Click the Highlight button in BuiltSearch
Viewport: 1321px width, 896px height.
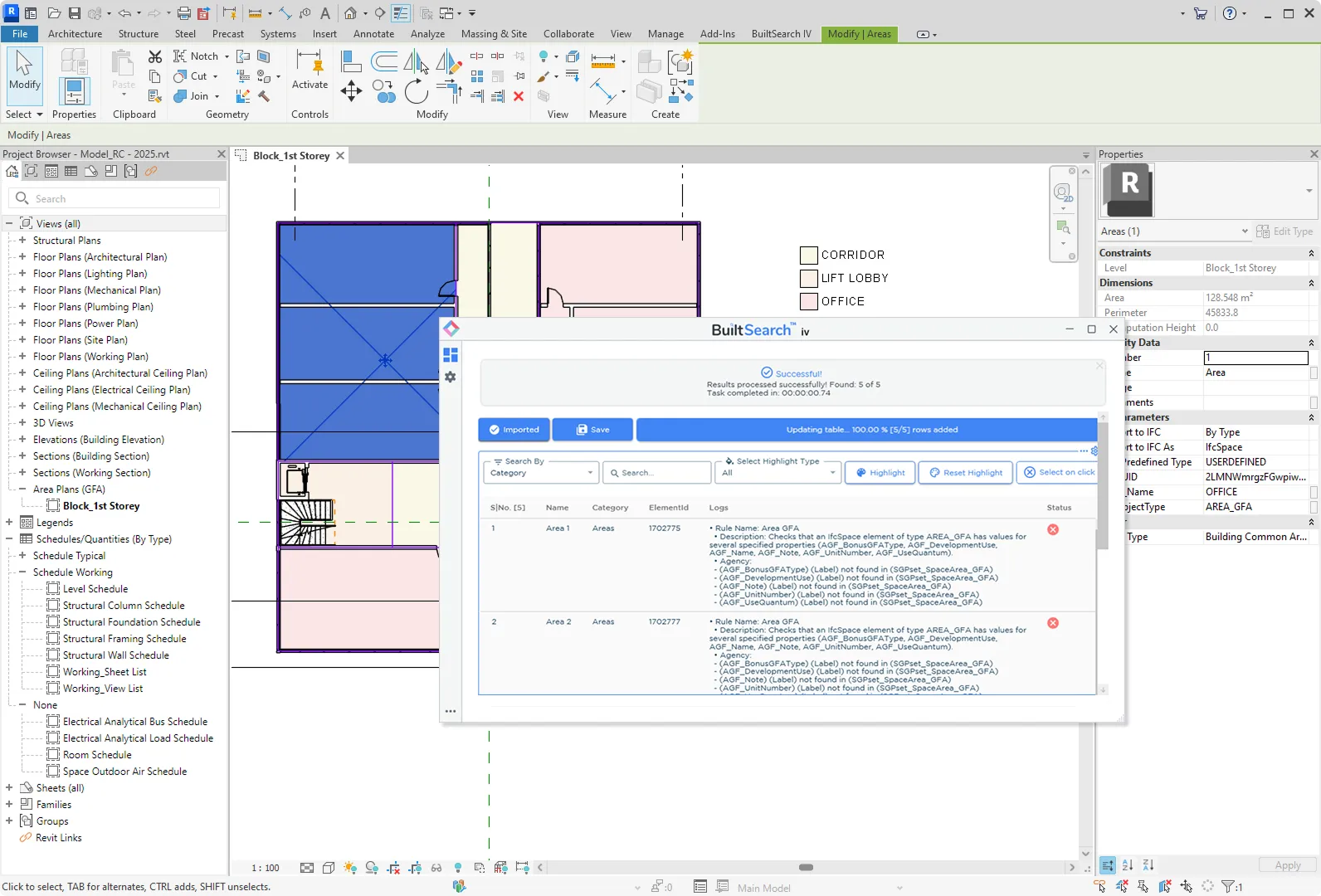(880, 473)
